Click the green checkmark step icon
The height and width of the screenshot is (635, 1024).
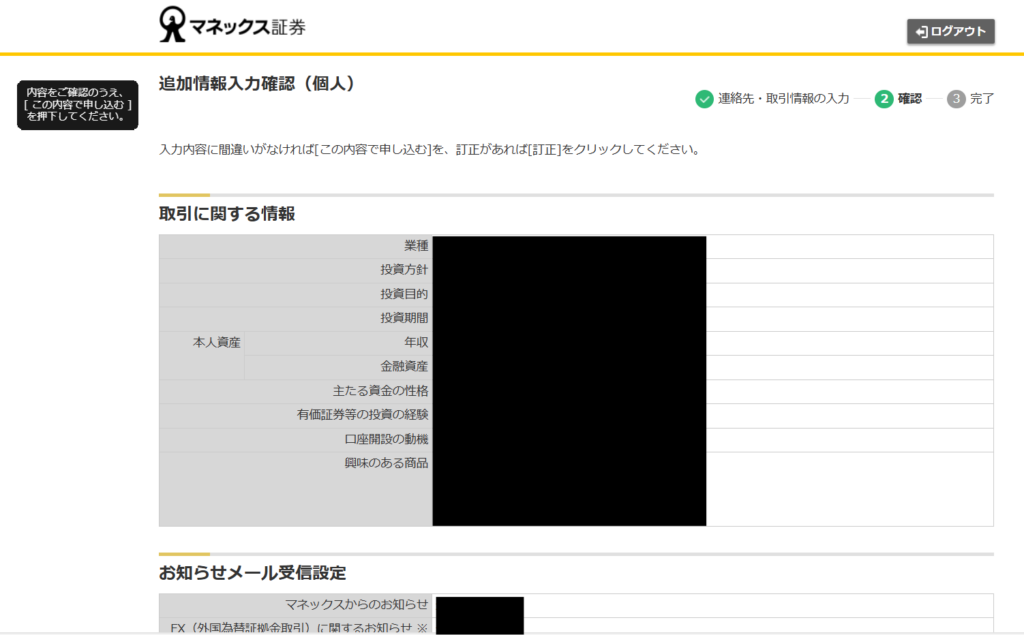[x=704, y=99]
